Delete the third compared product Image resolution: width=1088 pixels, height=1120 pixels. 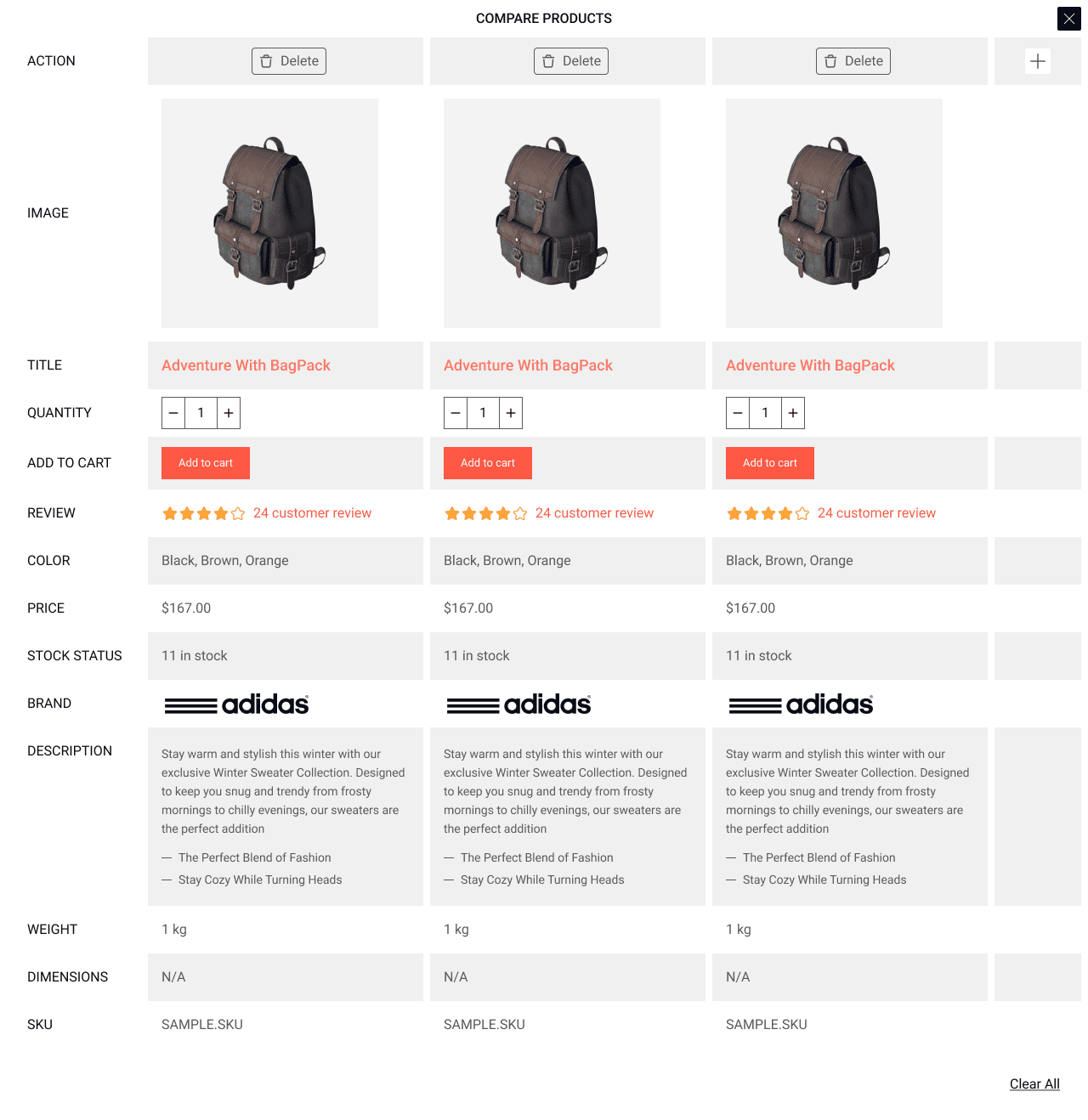(x=853, y=61)
